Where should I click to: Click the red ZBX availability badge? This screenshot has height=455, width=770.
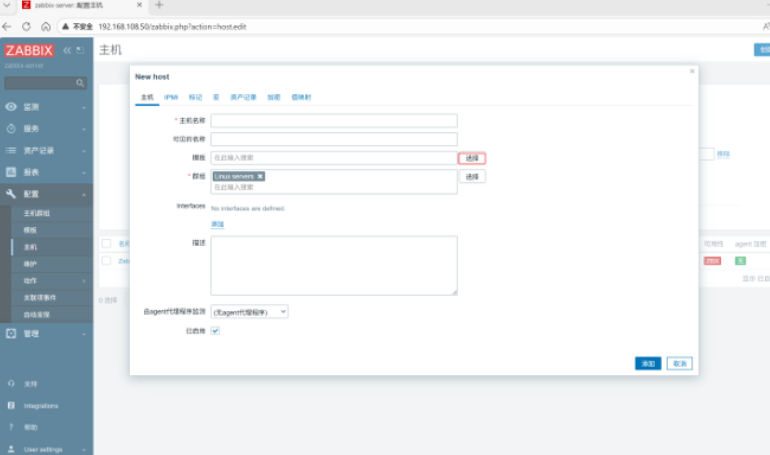point(713,261)
